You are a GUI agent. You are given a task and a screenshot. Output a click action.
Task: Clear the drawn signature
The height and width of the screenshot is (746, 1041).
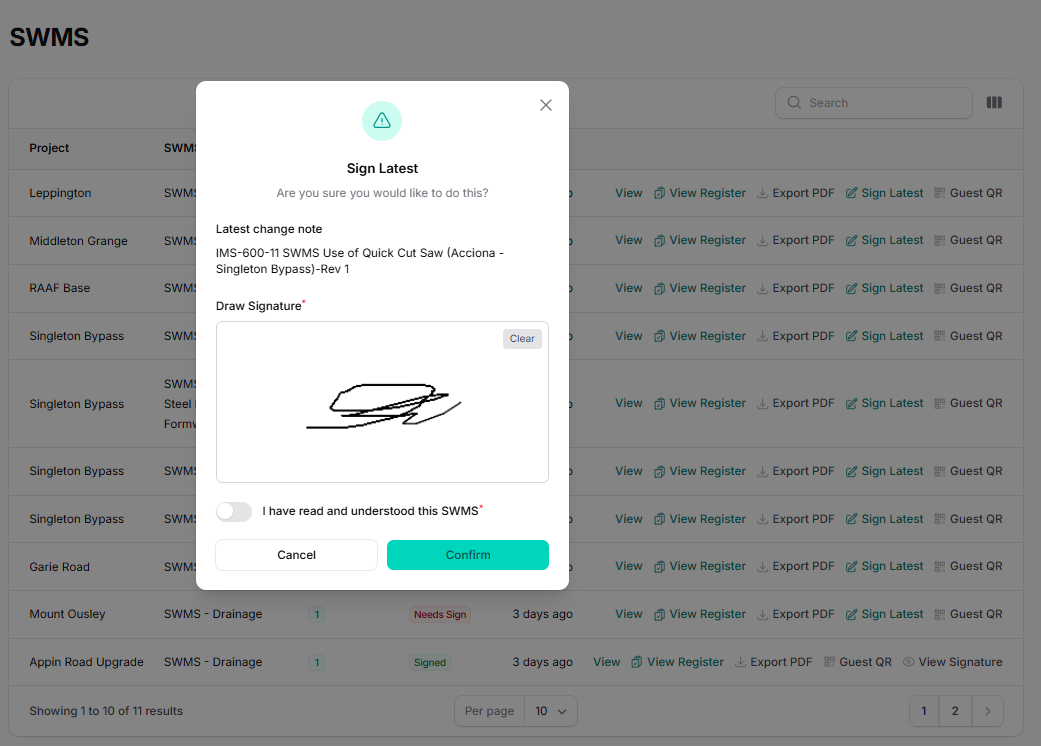pos(522,338)
